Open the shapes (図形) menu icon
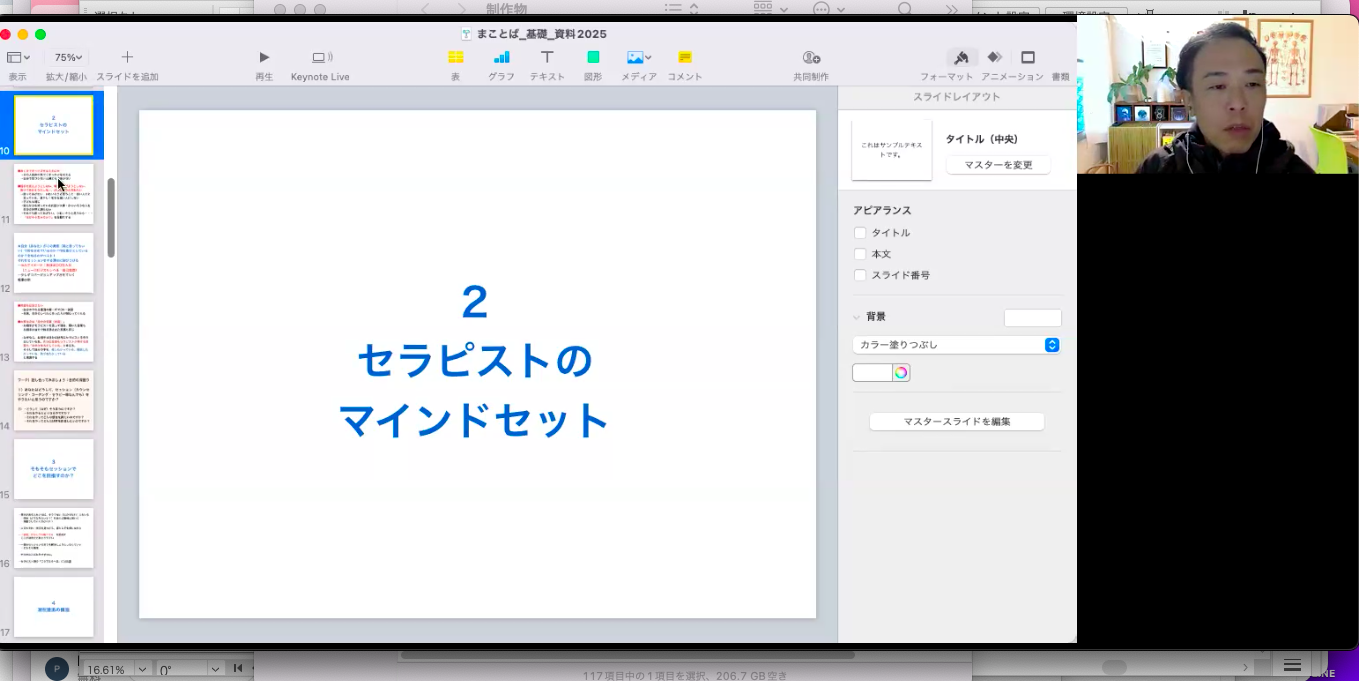This screenshot has height=681, width=1359. tap(593, 58)
